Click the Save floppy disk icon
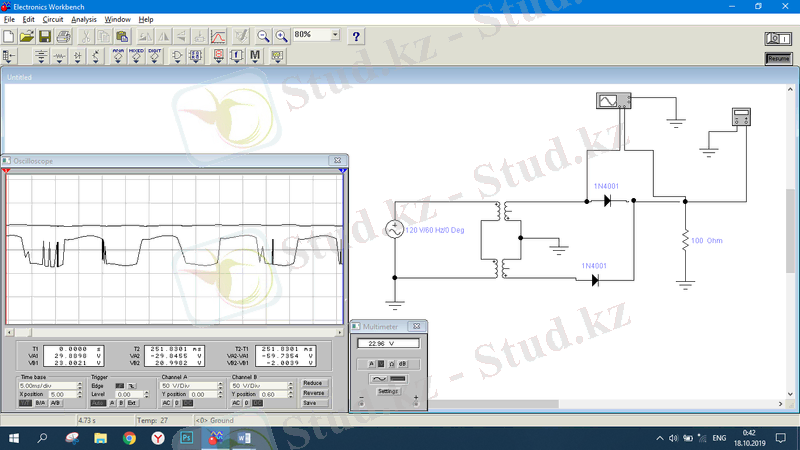 tap(44, 36)
